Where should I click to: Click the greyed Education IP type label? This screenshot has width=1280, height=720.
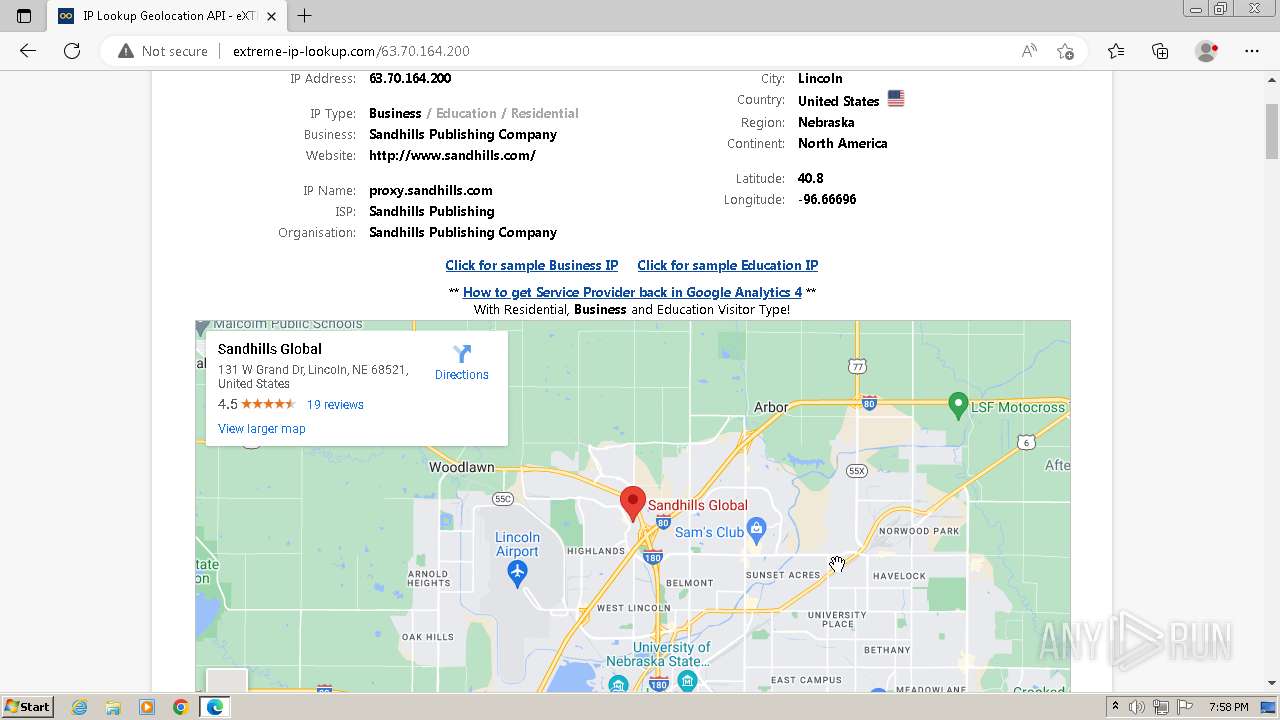(466, 114)
